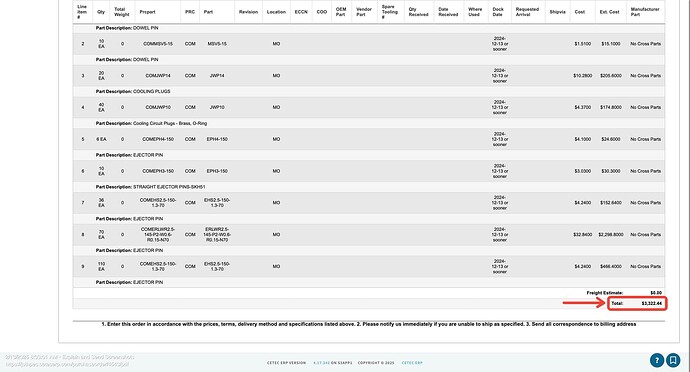The height and width of the screenshot is (372, 690).
Task: Click the Ext. Cost column header
Action: click(609, 12)
